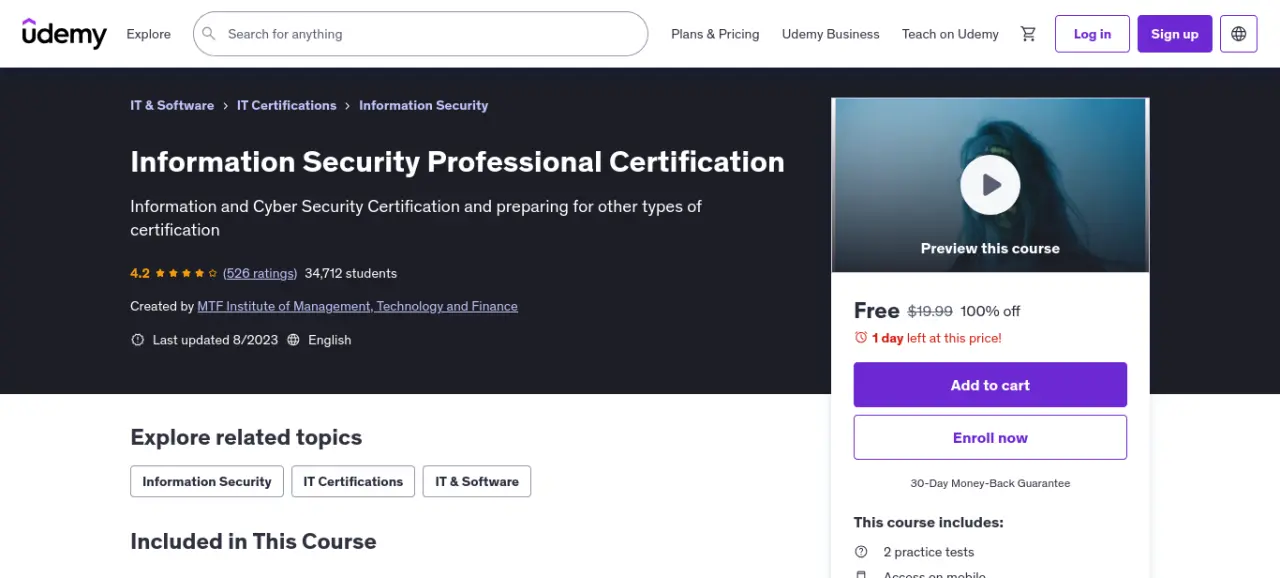Screen dimensions: 1280x578
Task: Click the 2 practice tests text
Action: click(x=928, y=552)
